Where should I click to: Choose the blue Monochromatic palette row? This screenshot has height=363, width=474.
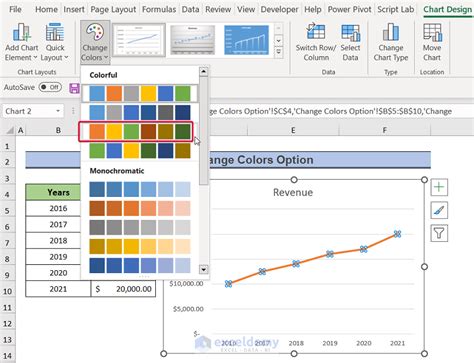point(140,189)
